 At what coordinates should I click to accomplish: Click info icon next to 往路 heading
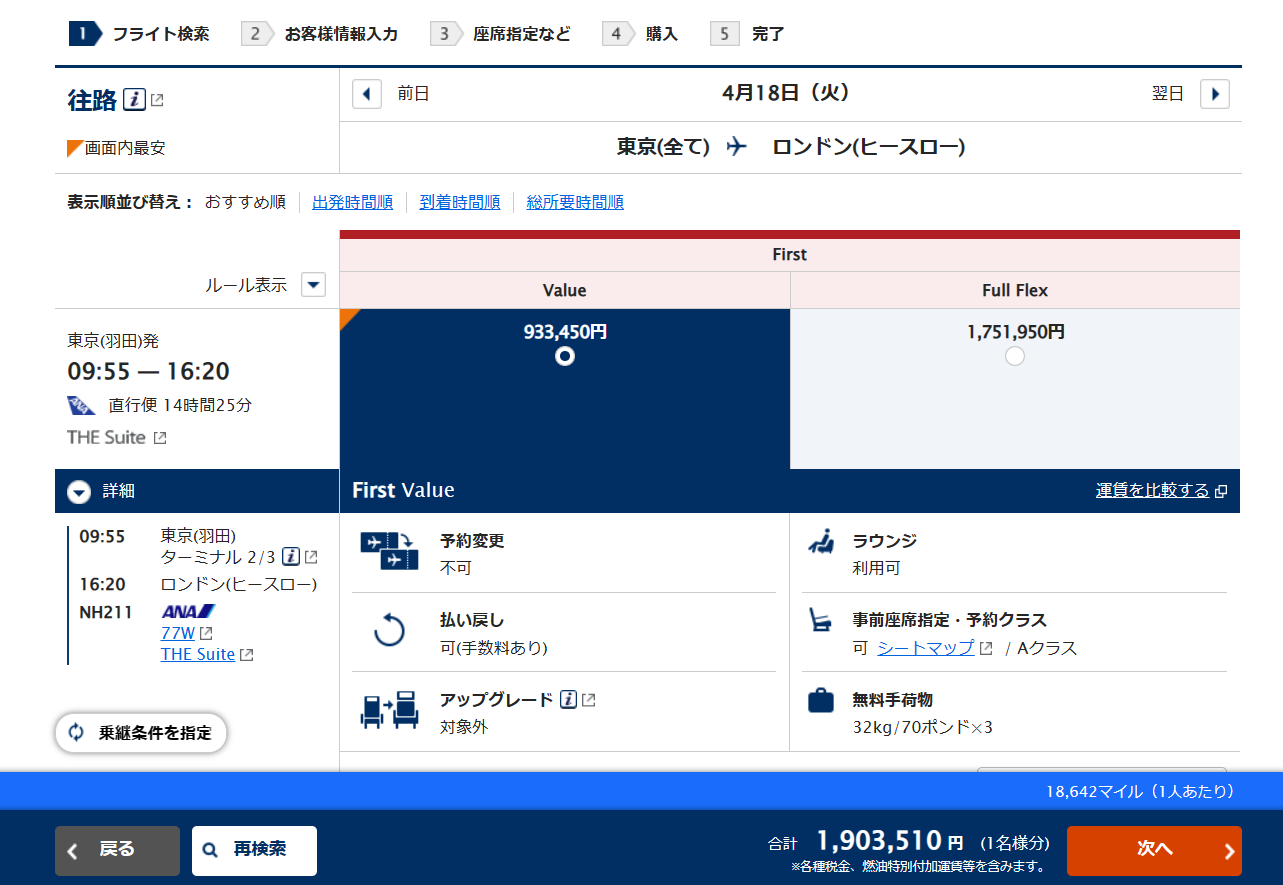[x=134, y=100]
